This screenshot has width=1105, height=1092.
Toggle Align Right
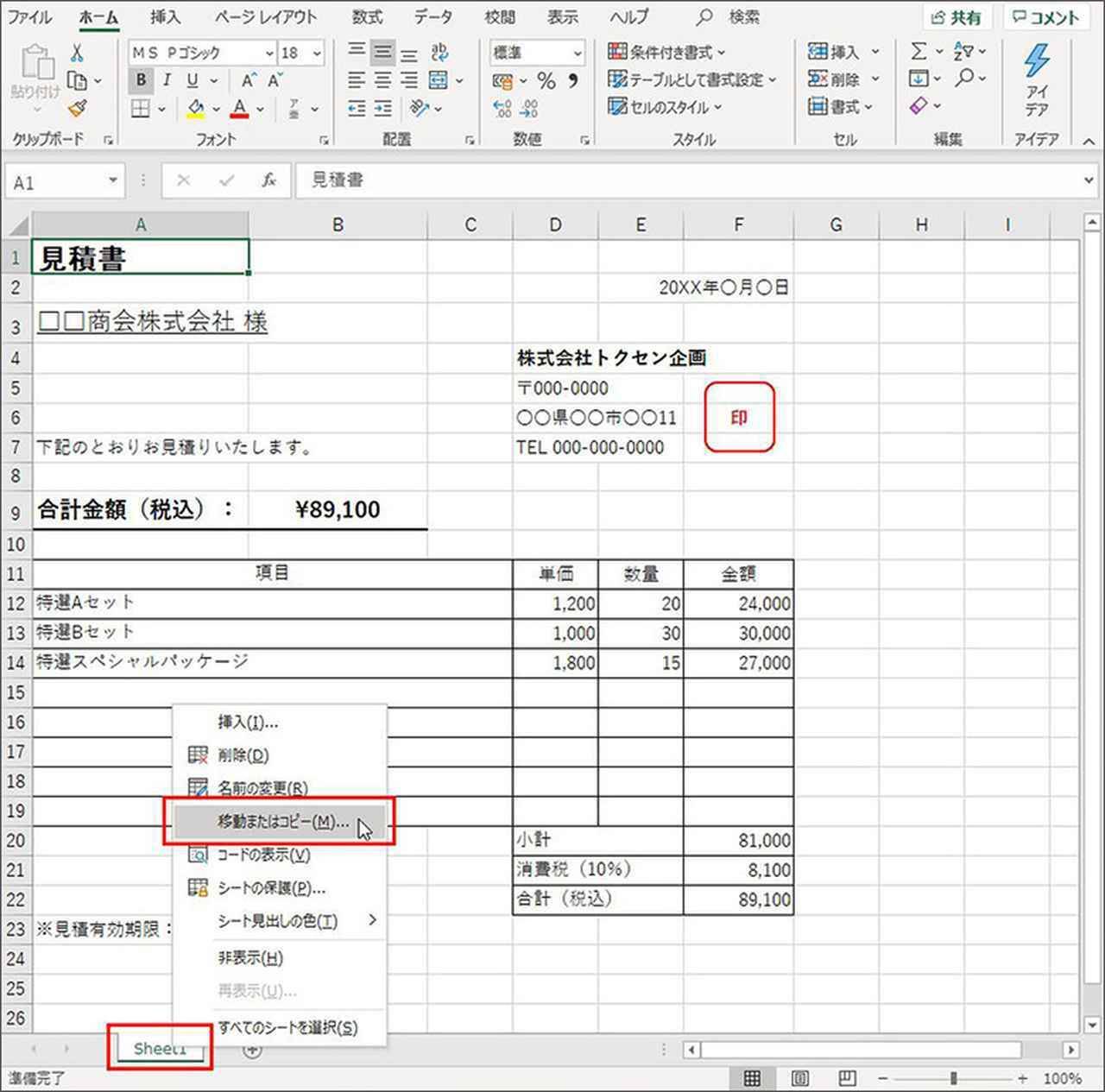pyautogui.click(x=409, y=80)
